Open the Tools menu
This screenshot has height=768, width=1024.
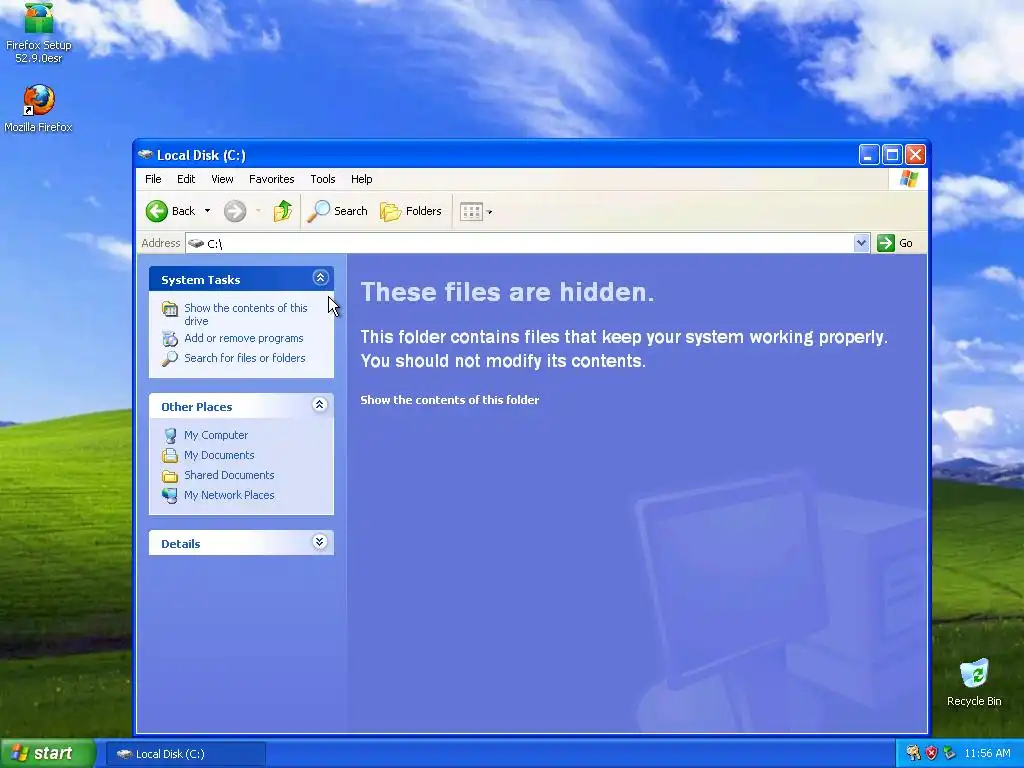pos(323,179)
